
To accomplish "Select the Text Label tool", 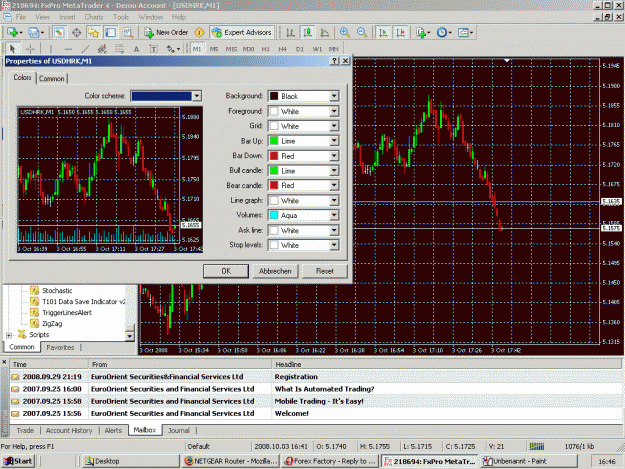I will pyautogui.click(x=153, y=49).
